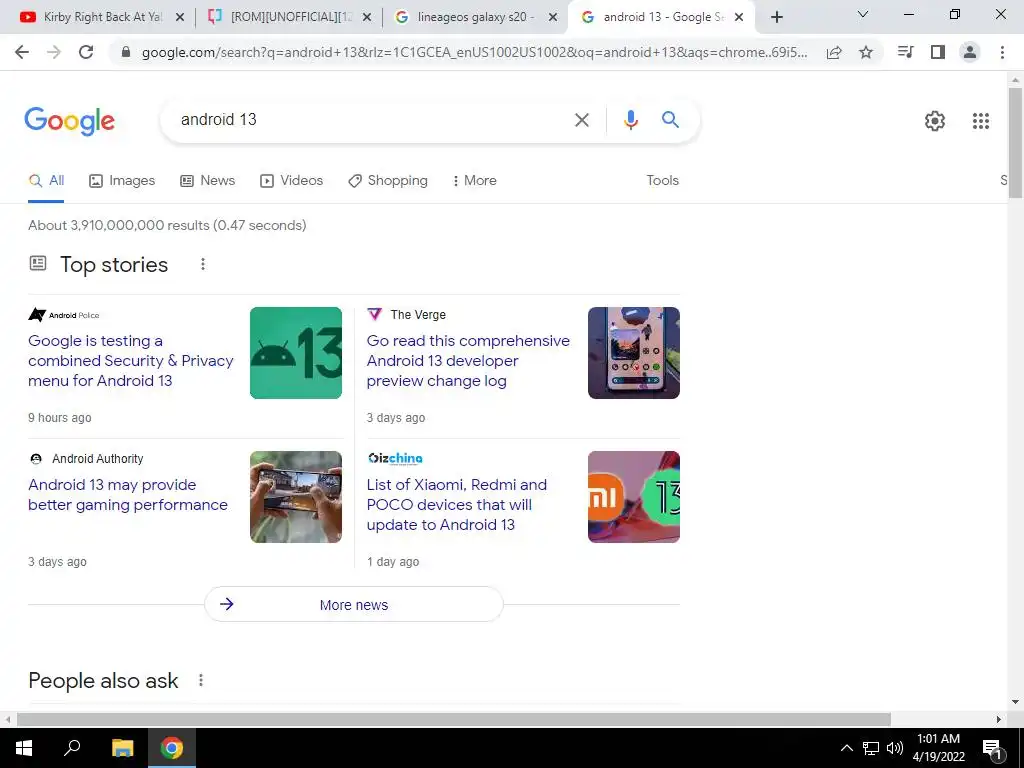Click the scroll down arrow of vertical scrollbar
This screenshot has width=1024, height=768.
pos(1015,702)
